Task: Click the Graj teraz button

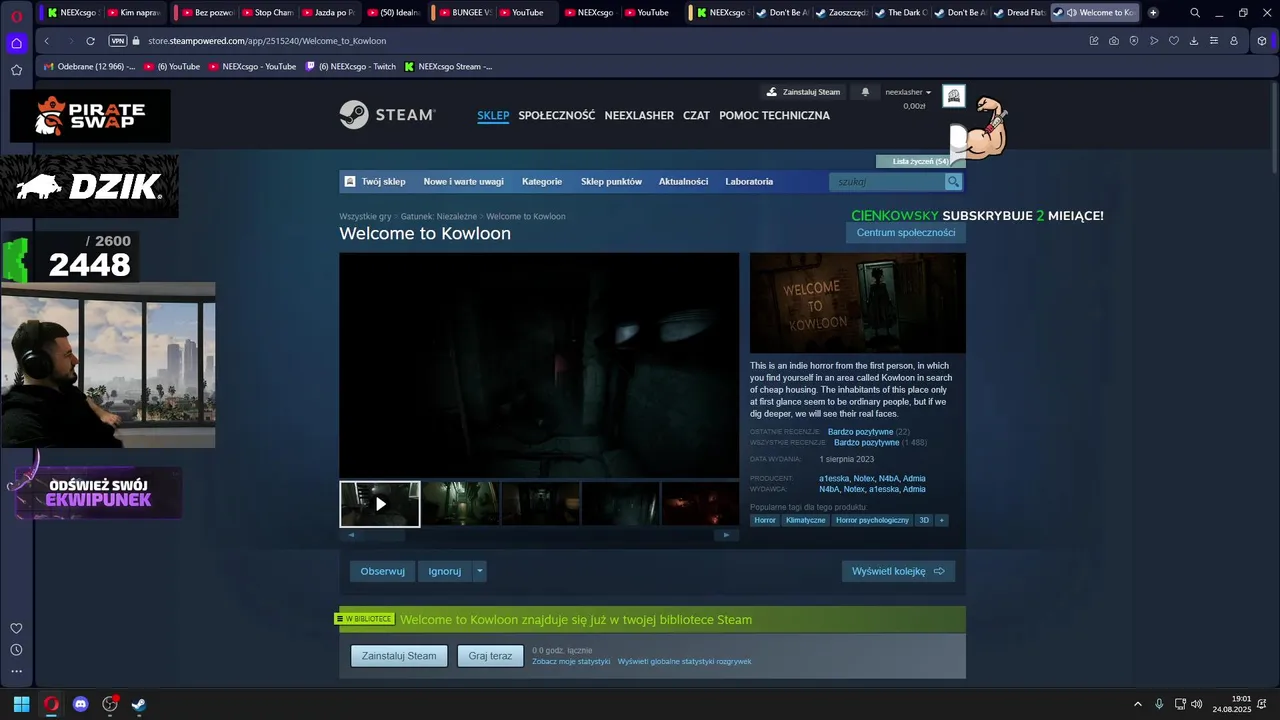Action: tap(490, 656)
